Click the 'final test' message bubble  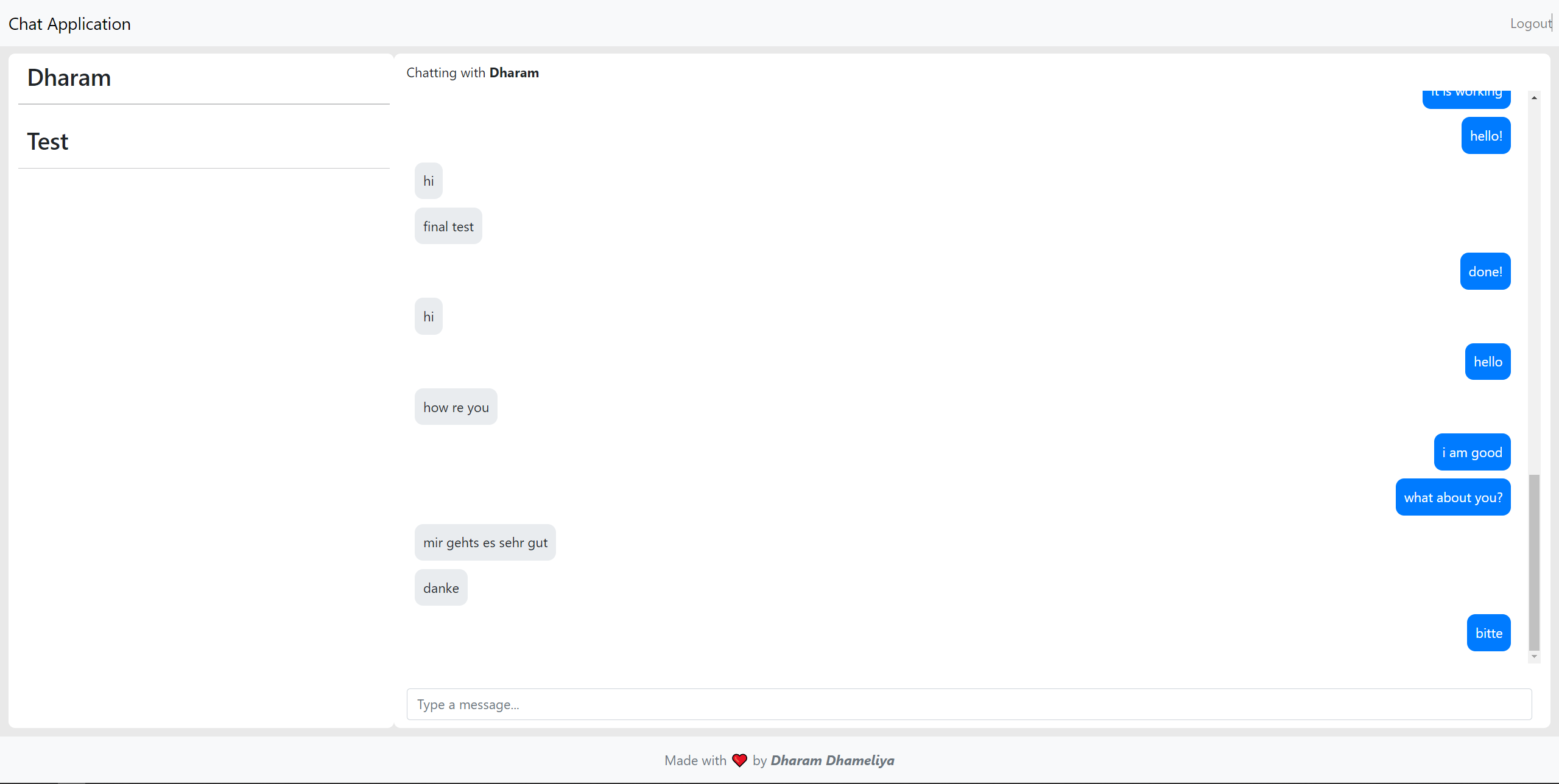pos(448,226)
